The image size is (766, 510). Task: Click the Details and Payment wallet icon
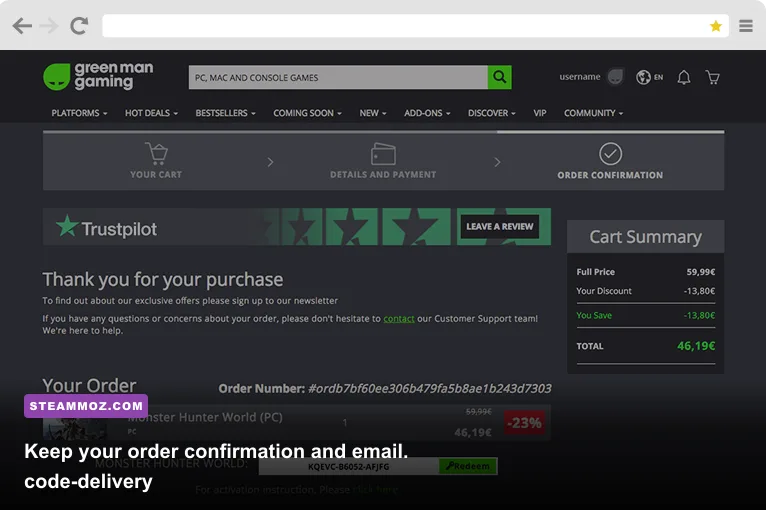383,154
